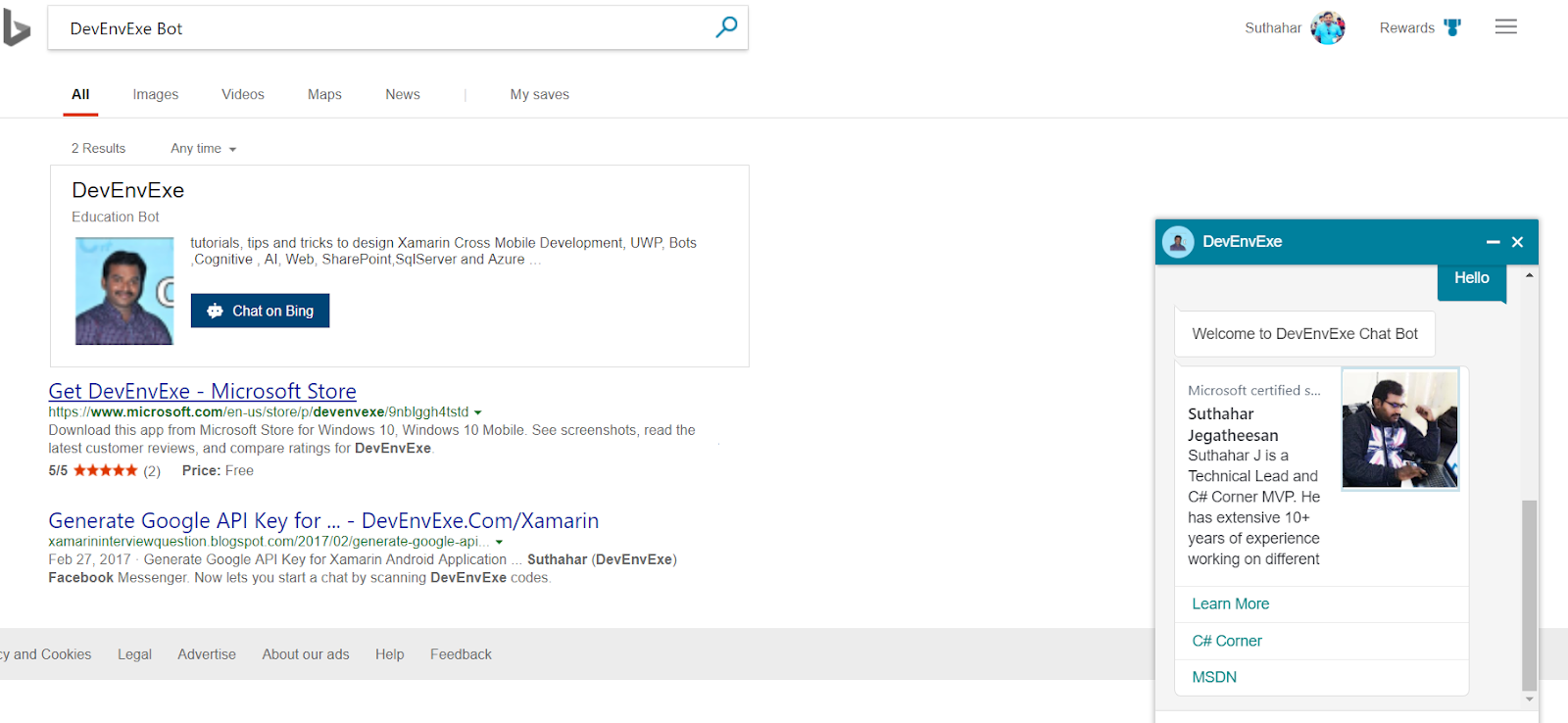The image size is (1568, 723).
Task: Click the Chat on Bing button
Action: [260, 311]
